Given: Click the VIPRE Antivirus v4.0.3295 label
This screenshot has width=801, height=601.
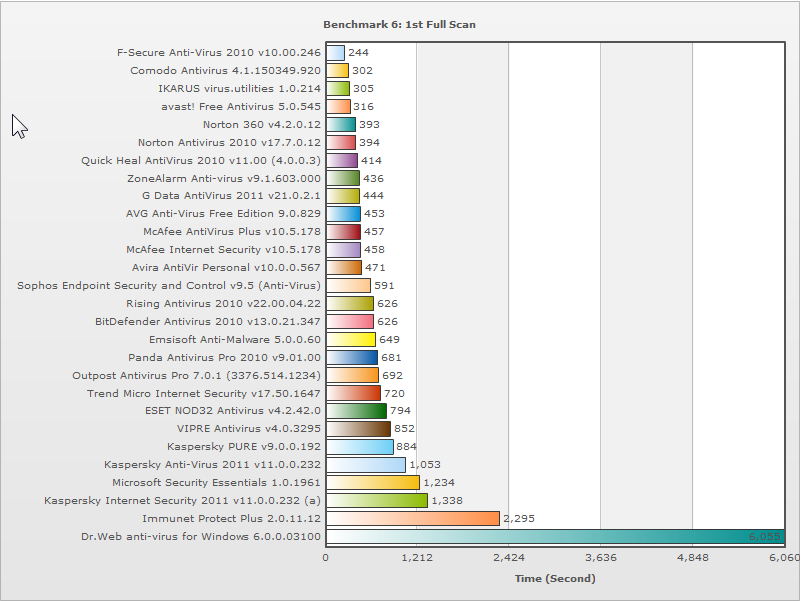Looking at the screenshot, I should click(249, 428).
